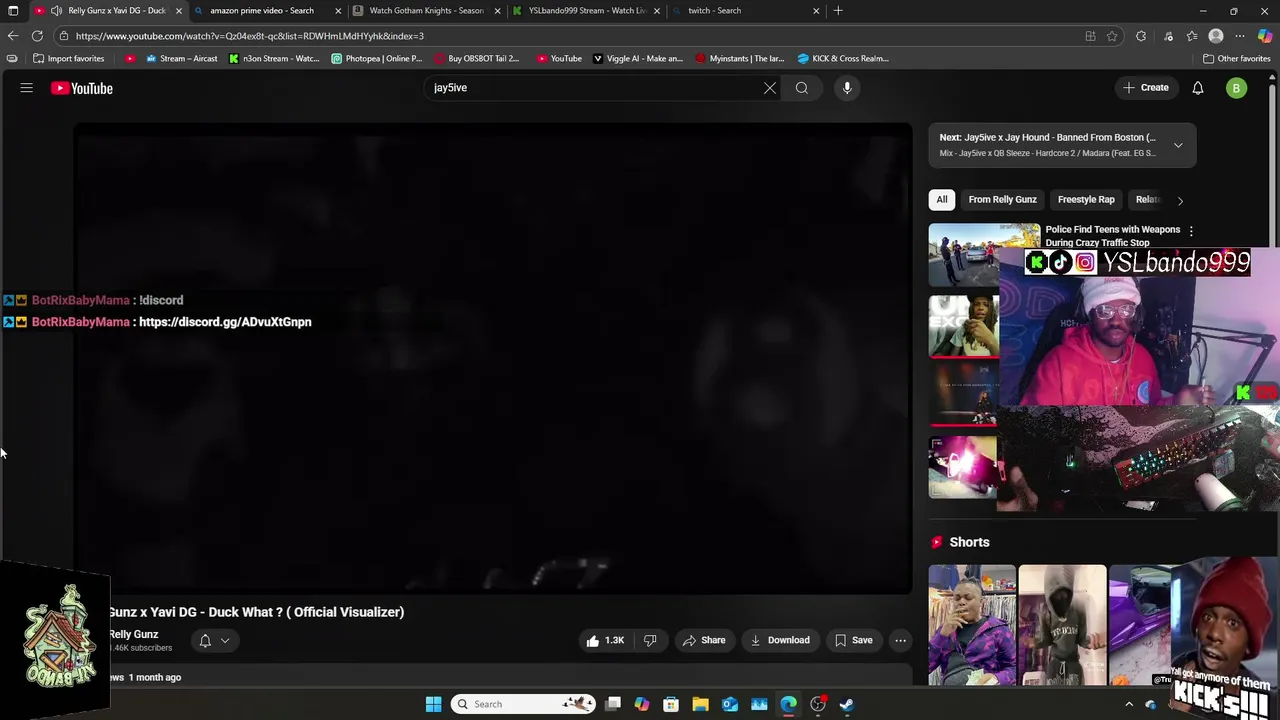The image size is (1280, 720).
Task: Click the YouTube search magnifier button
Action: tap(802, 88)
